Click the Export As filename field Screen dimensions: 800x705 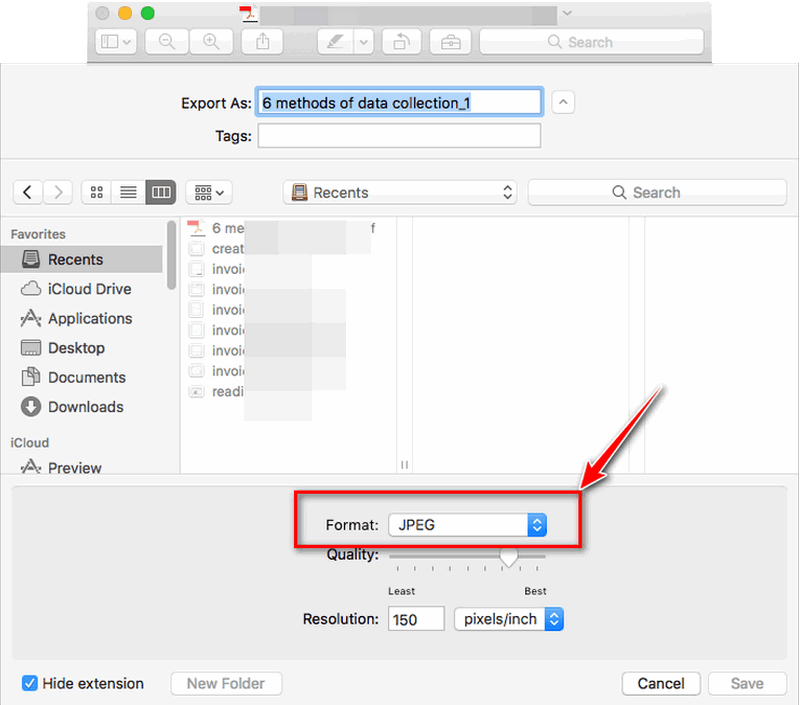[399, 102]
